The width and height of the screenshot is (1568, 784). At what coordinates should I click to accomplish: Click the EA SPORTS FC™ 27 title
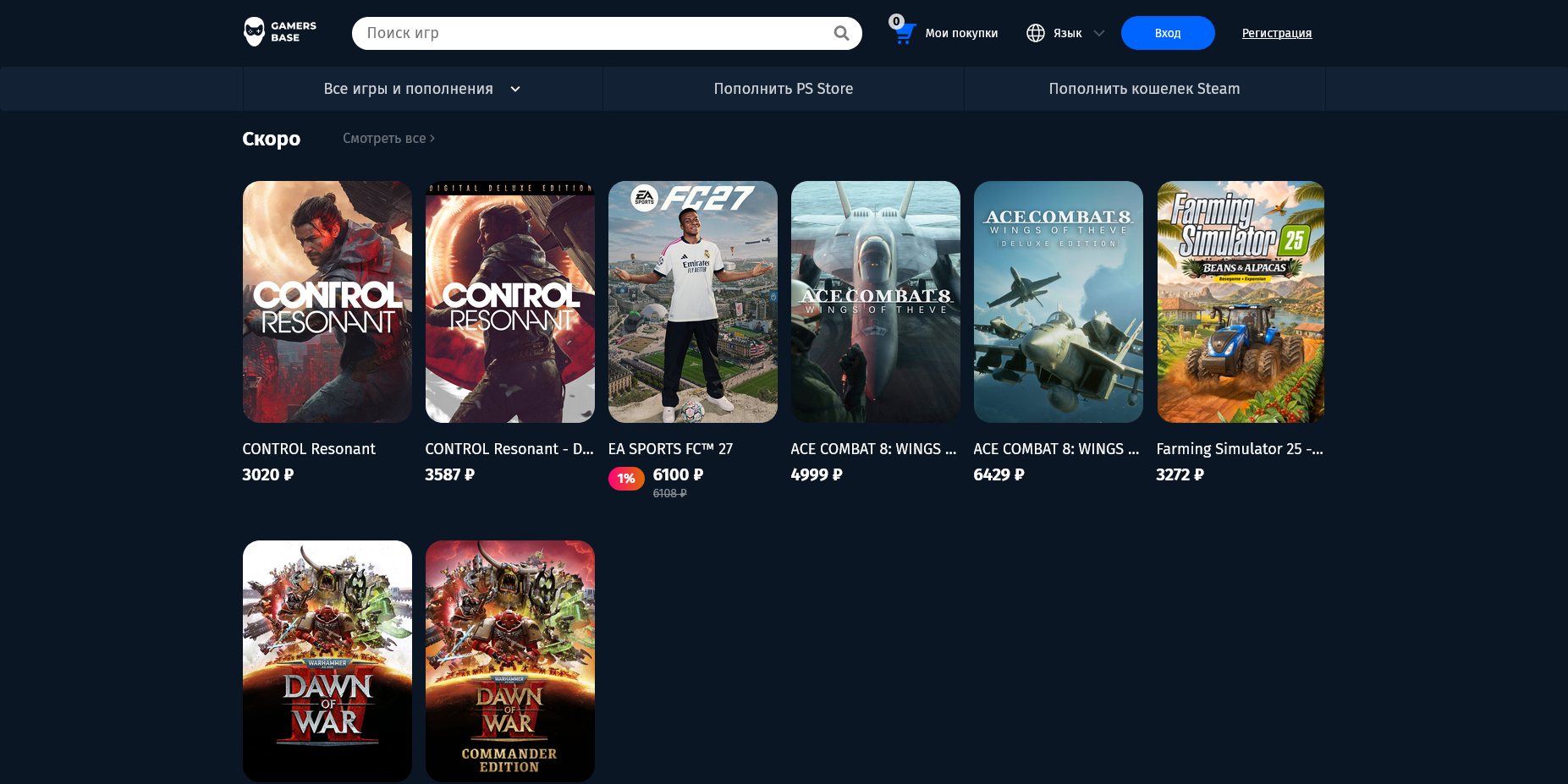pyautogui.click(x=670, y=449)
